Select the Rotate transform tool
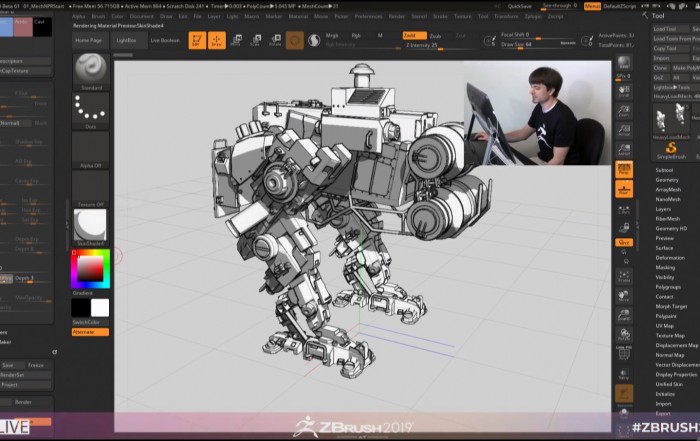 pyautogui.click(x=275, y=40)
